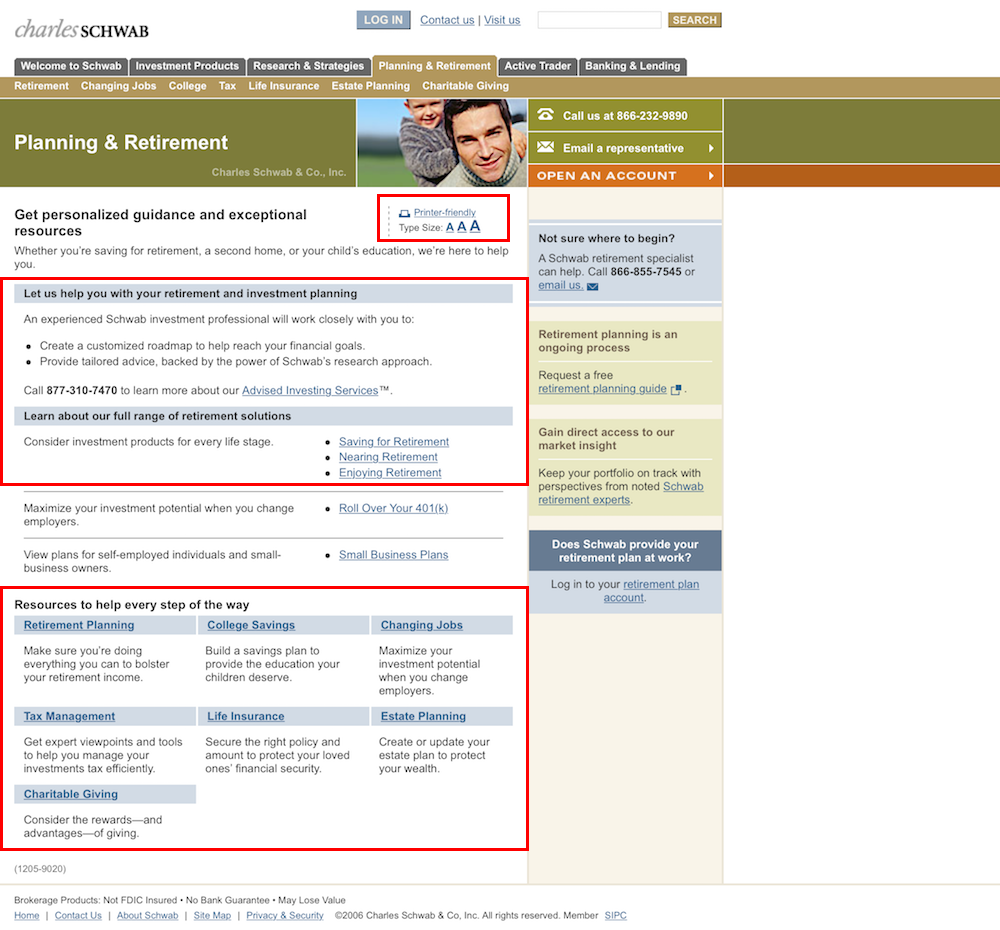Click the Open an Account button
The width and height of the screenshot is (1000, 930).
[x=625, y=175]
